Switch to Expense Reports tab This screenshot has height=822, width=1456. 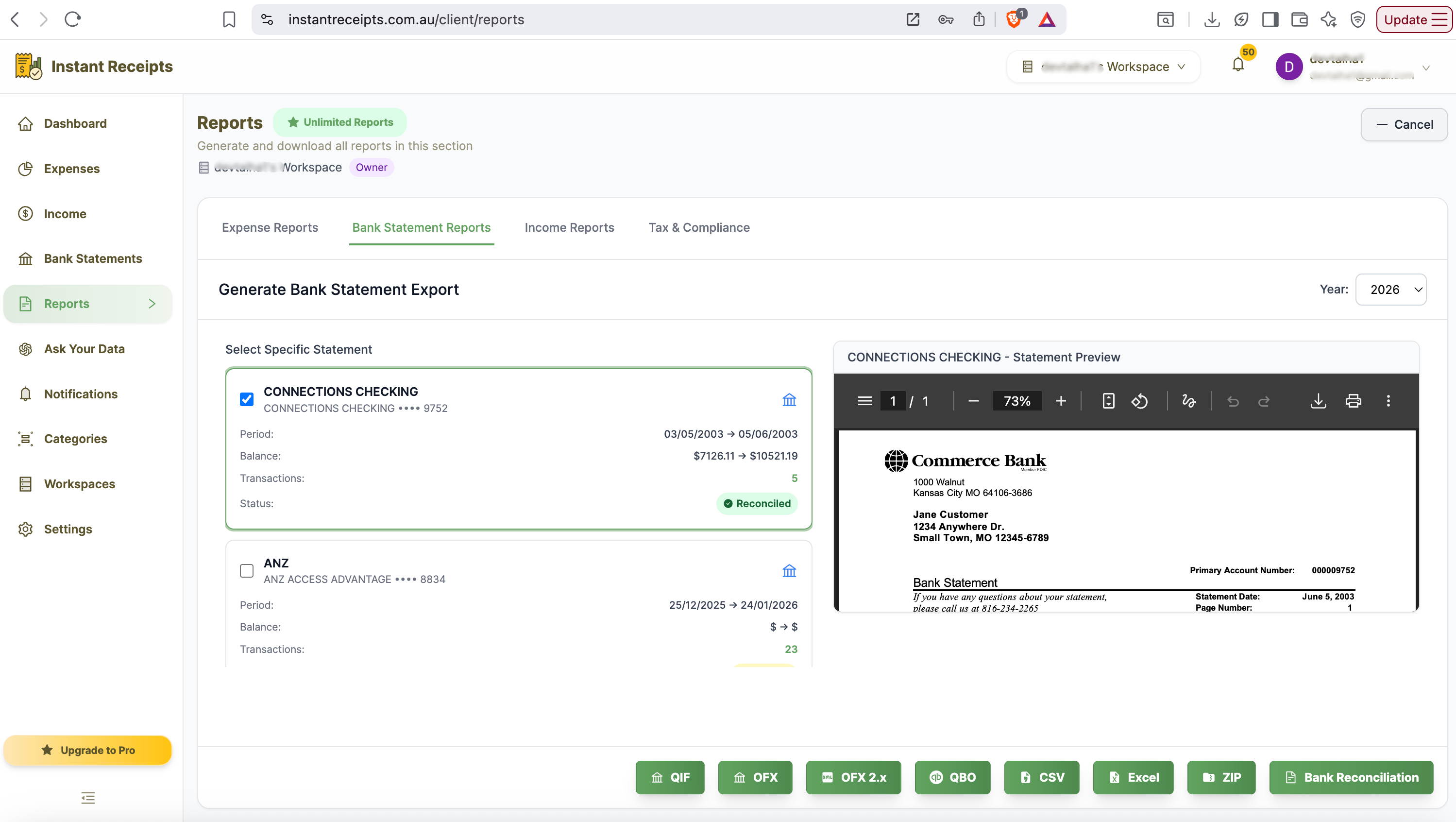coord(270,227)
